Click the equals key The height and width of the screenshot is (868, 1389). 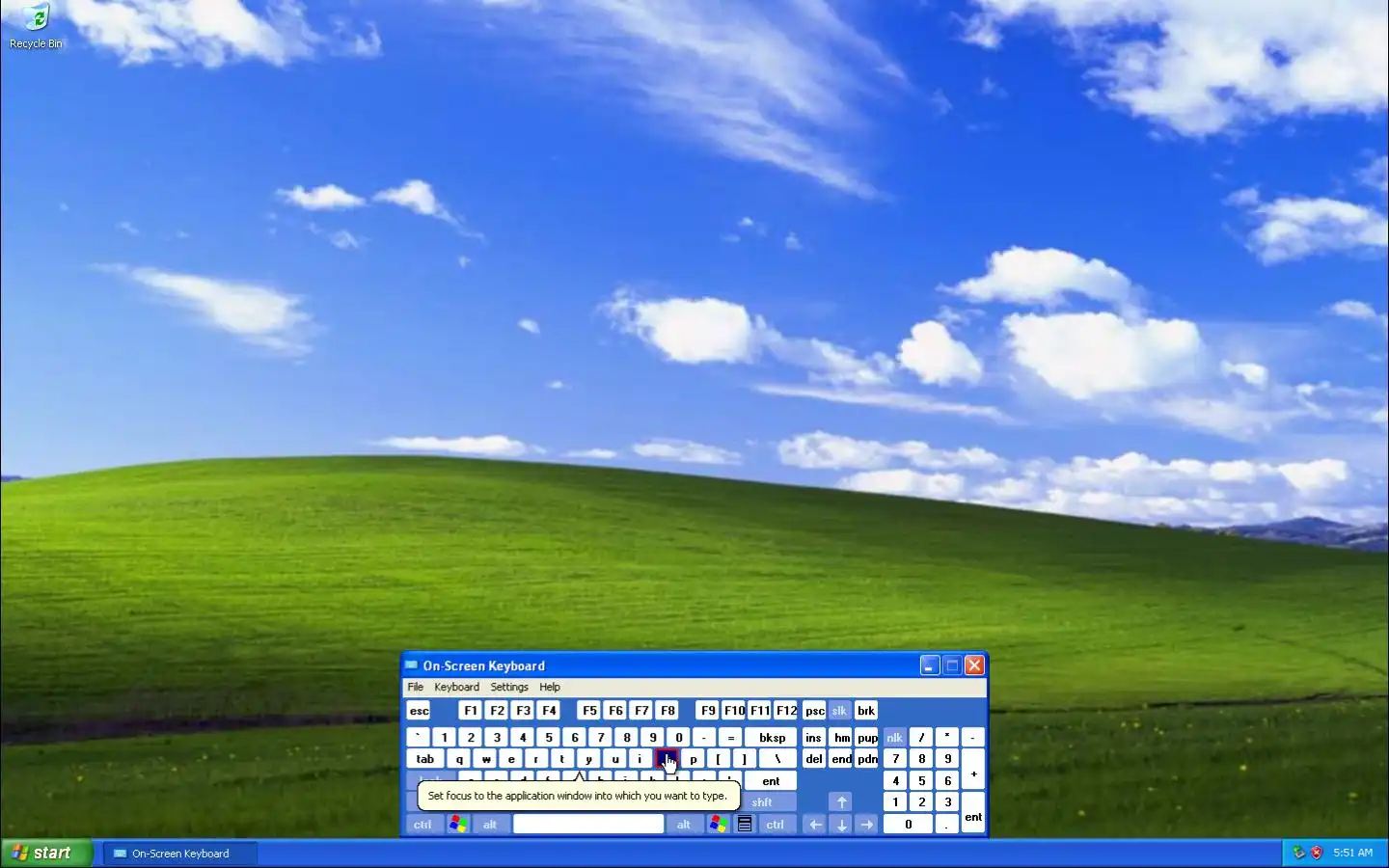point(731,738)
